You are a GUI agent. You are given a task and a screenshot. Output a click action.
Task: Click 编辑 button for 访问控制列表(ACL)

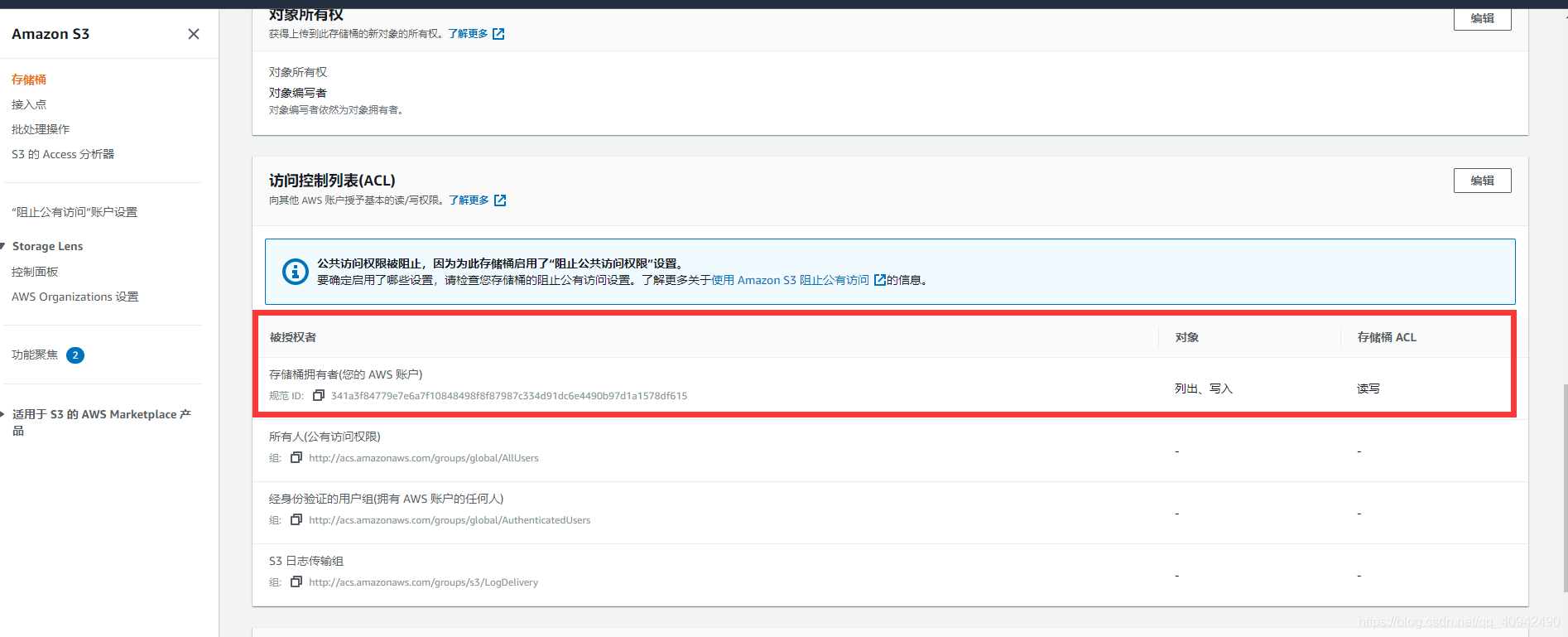tap(1482, 181)
